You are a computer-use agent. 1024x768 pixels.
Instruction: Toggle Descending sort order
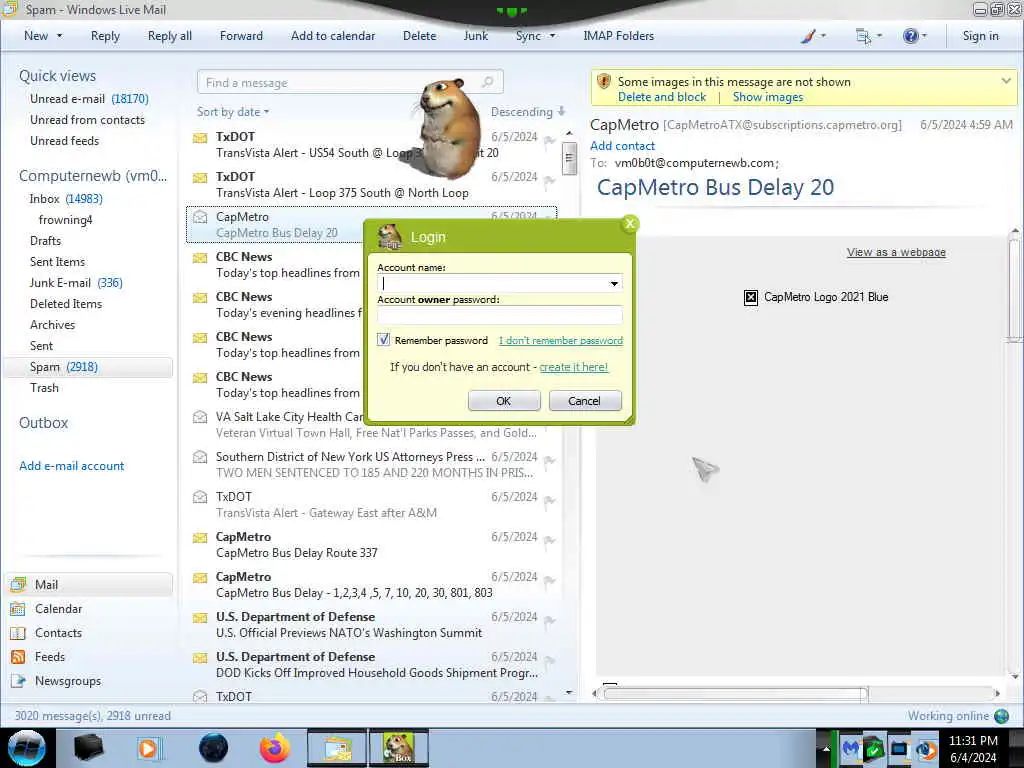[528, 112]
